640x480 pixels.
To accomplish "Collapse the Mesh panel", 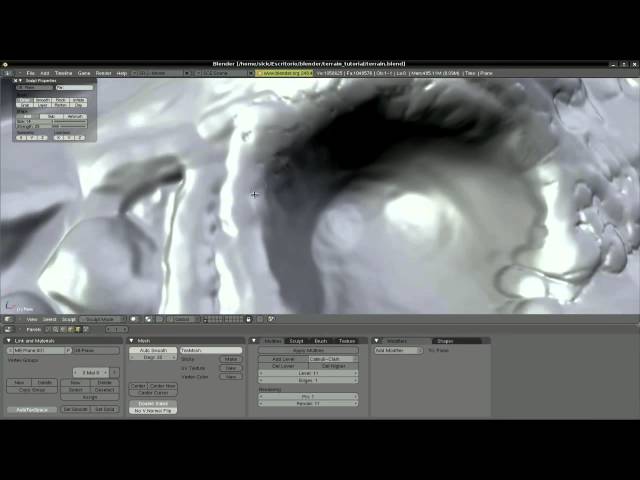I will (x=131, y=340).
